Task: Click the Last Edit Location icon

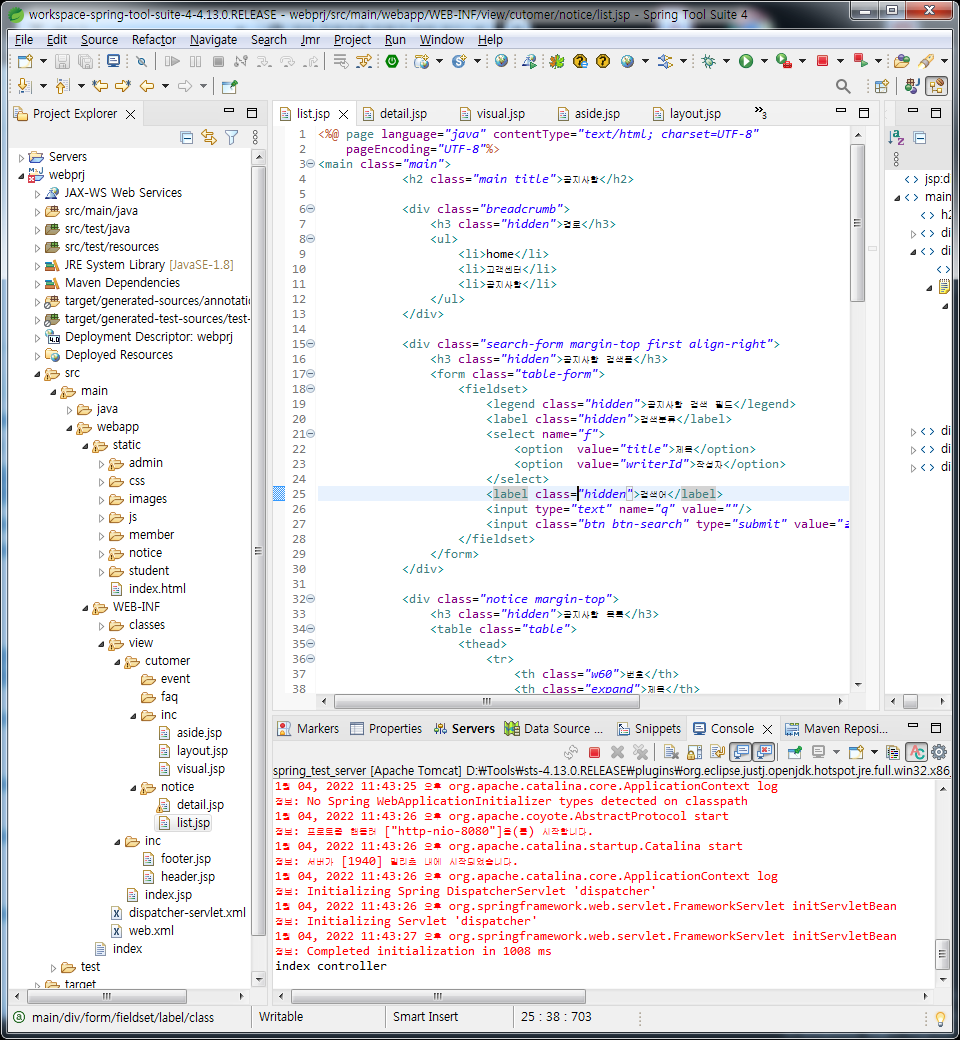Action: [x=100, y=86]
